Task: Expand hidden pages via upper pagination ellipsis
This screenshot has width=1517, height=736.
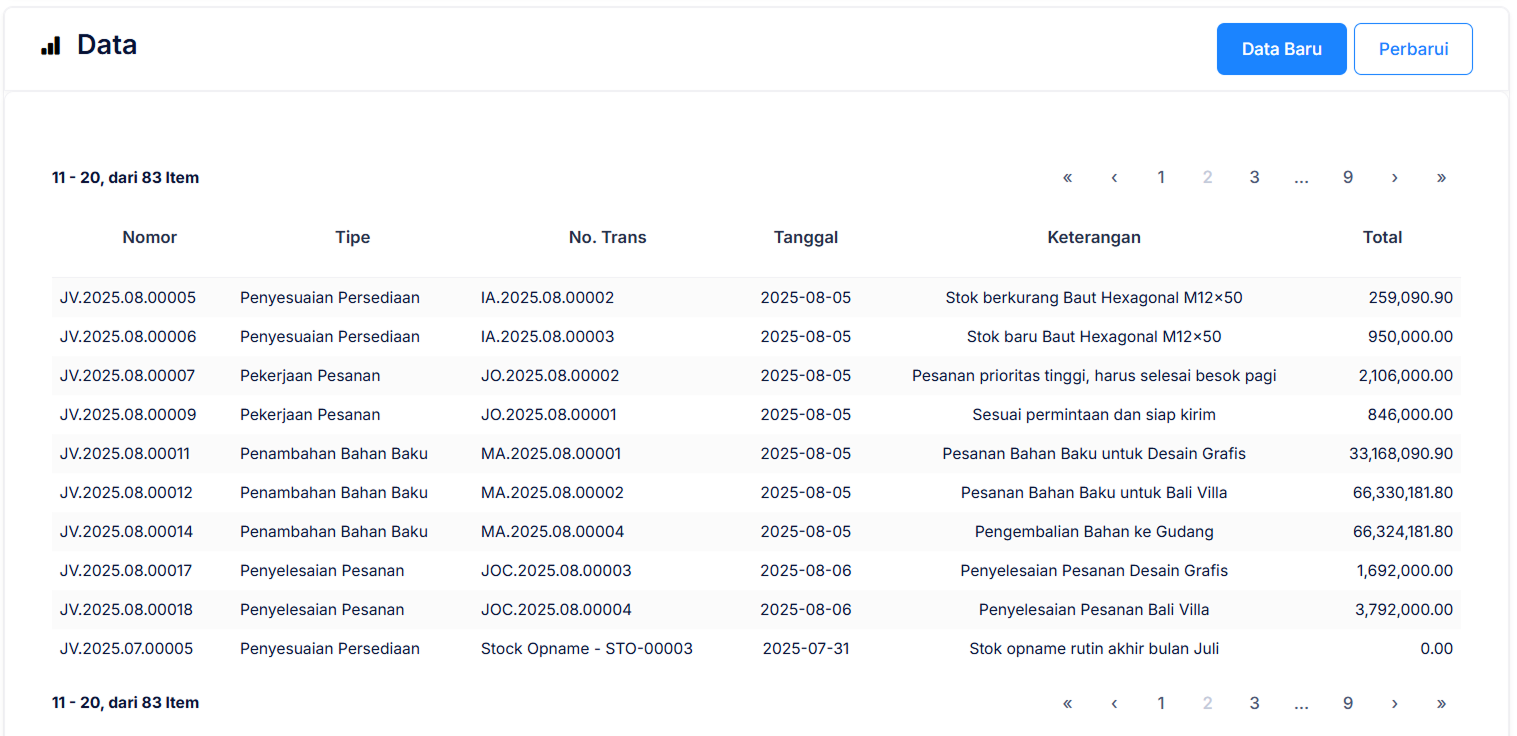Action: (1301, 178)
